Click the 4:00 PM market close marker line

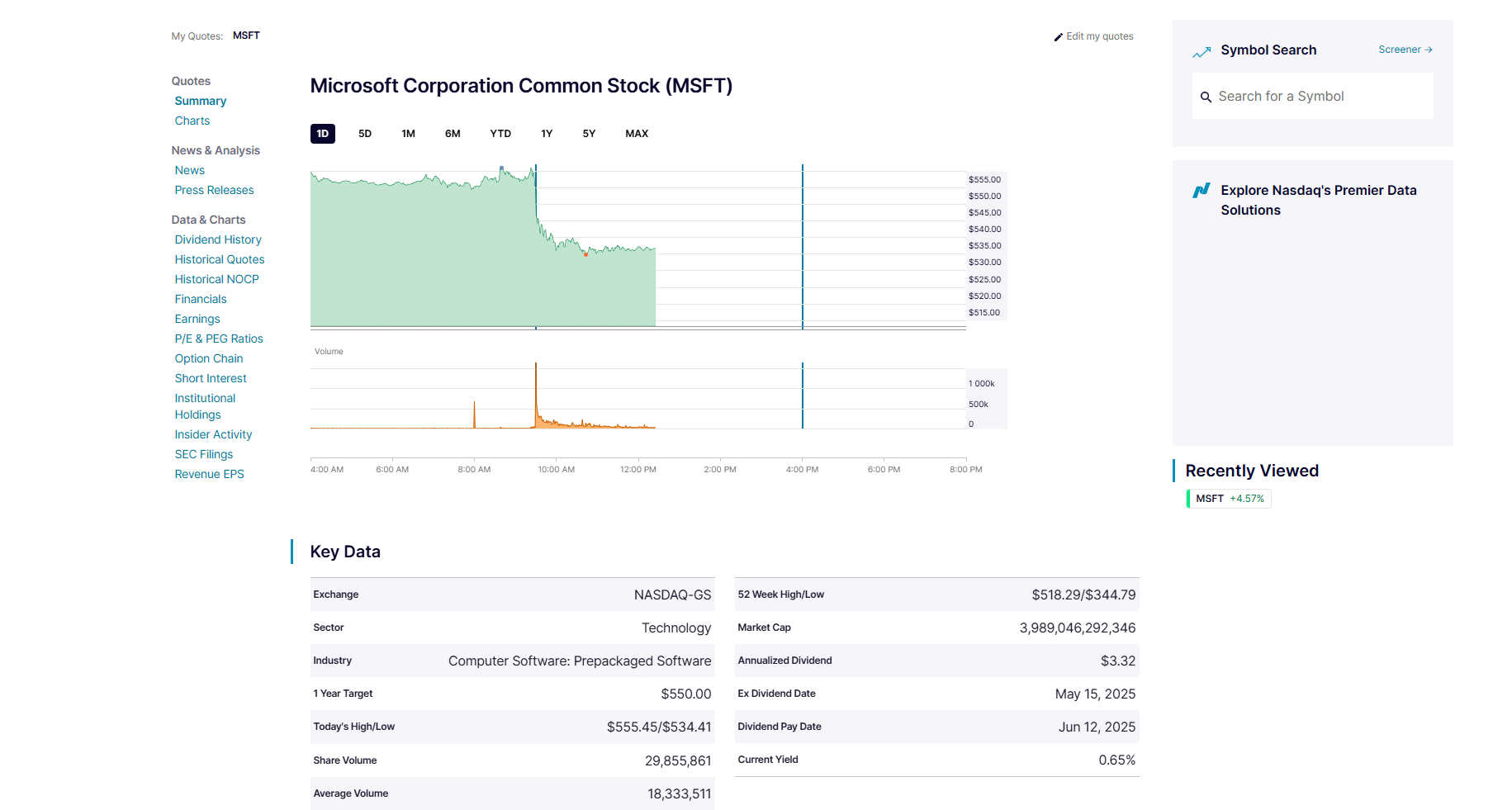802,248
